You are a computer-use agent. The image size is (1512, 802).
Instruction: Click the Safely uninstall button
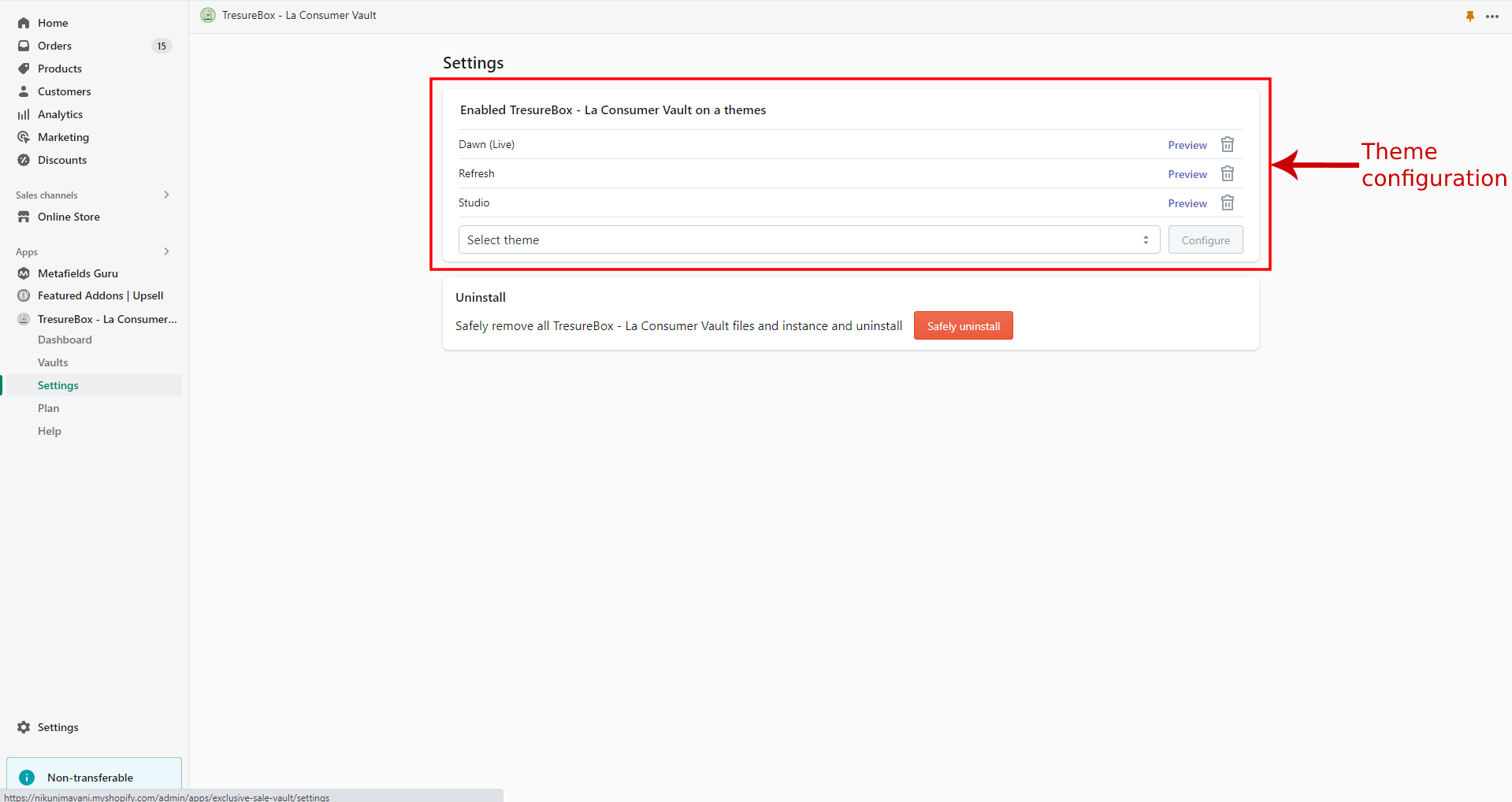[964, 326]
